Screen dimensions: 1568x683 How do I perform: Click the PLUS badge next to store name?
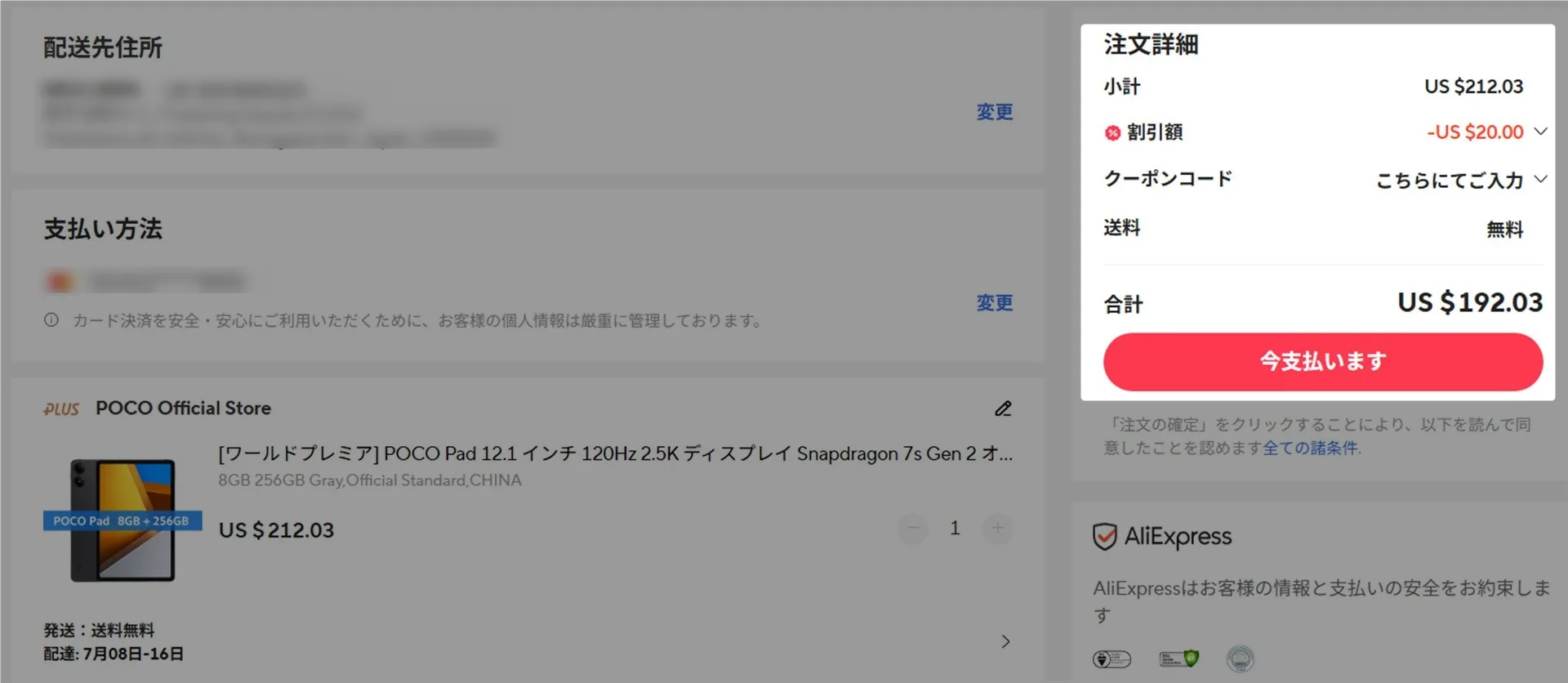pos(61,409)
